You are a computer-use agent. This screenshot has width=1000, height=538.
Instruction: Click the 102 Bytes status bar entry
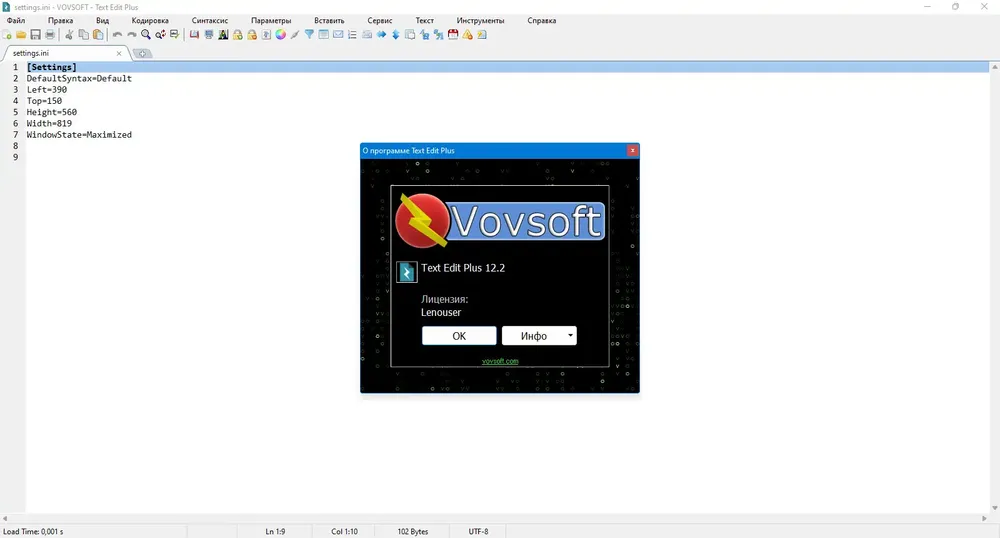point(413,531)
